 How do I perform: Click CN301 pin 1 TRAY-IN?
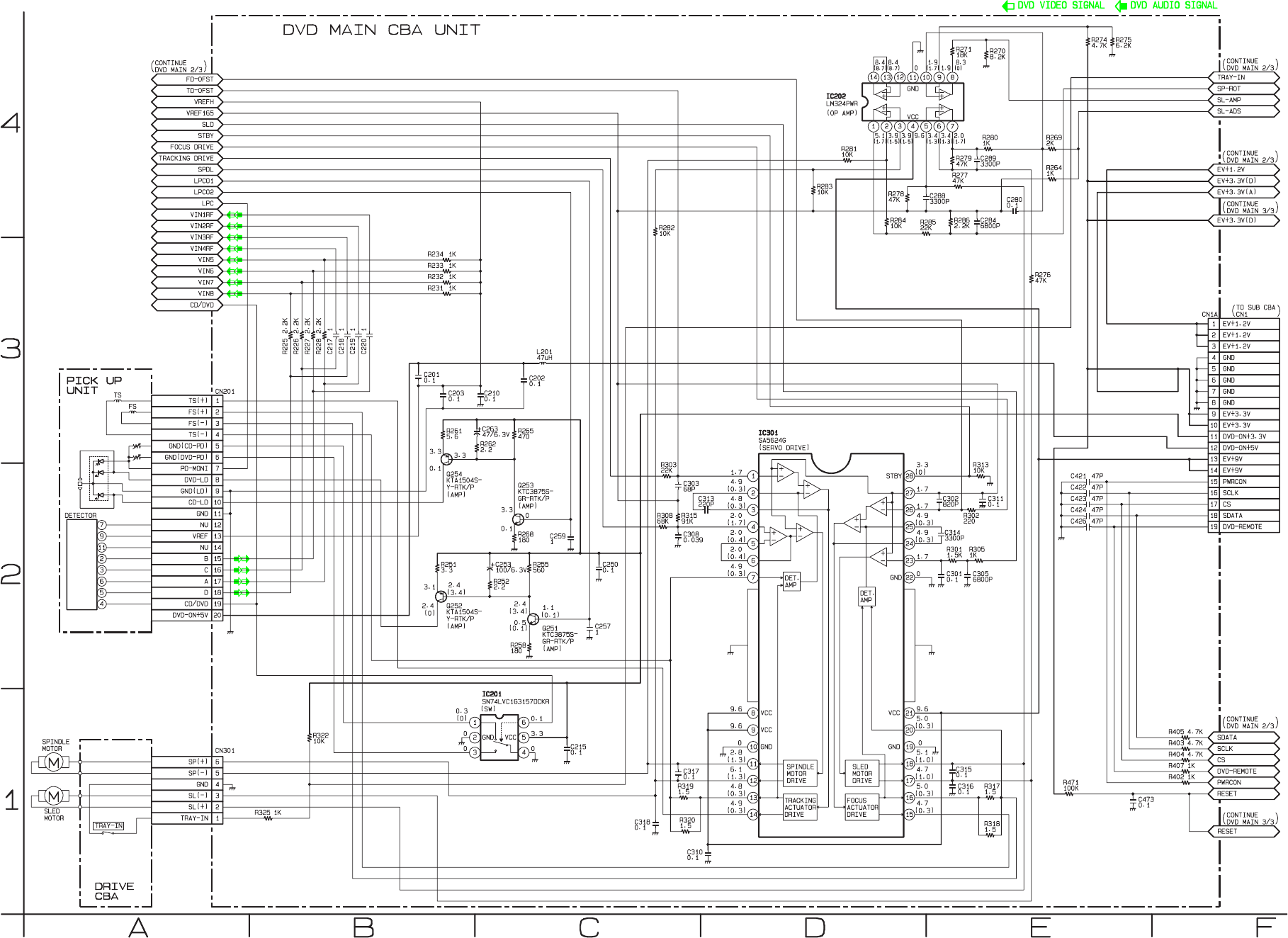tap(187, 818)
